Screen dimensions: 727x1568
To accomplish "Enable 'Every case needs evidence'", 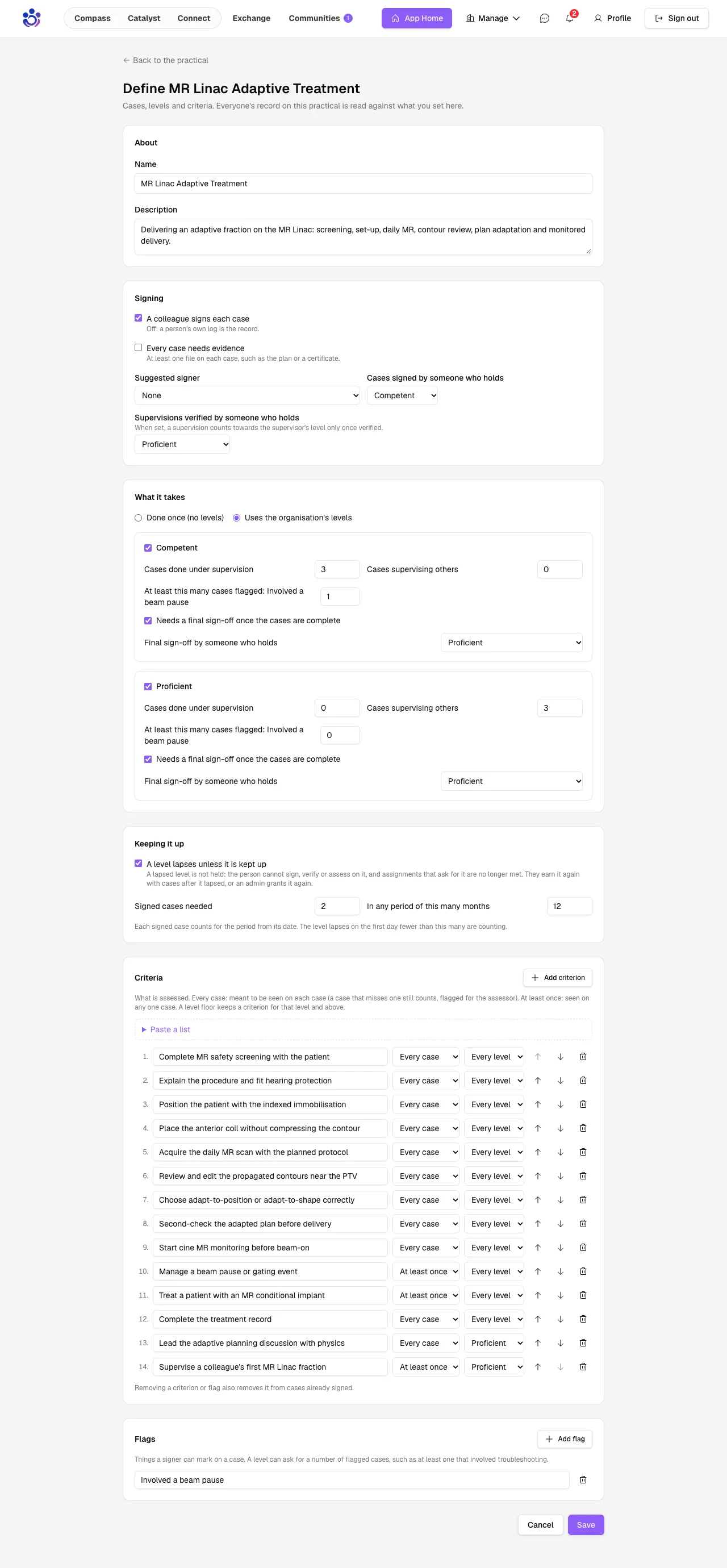I will point(138,348).
